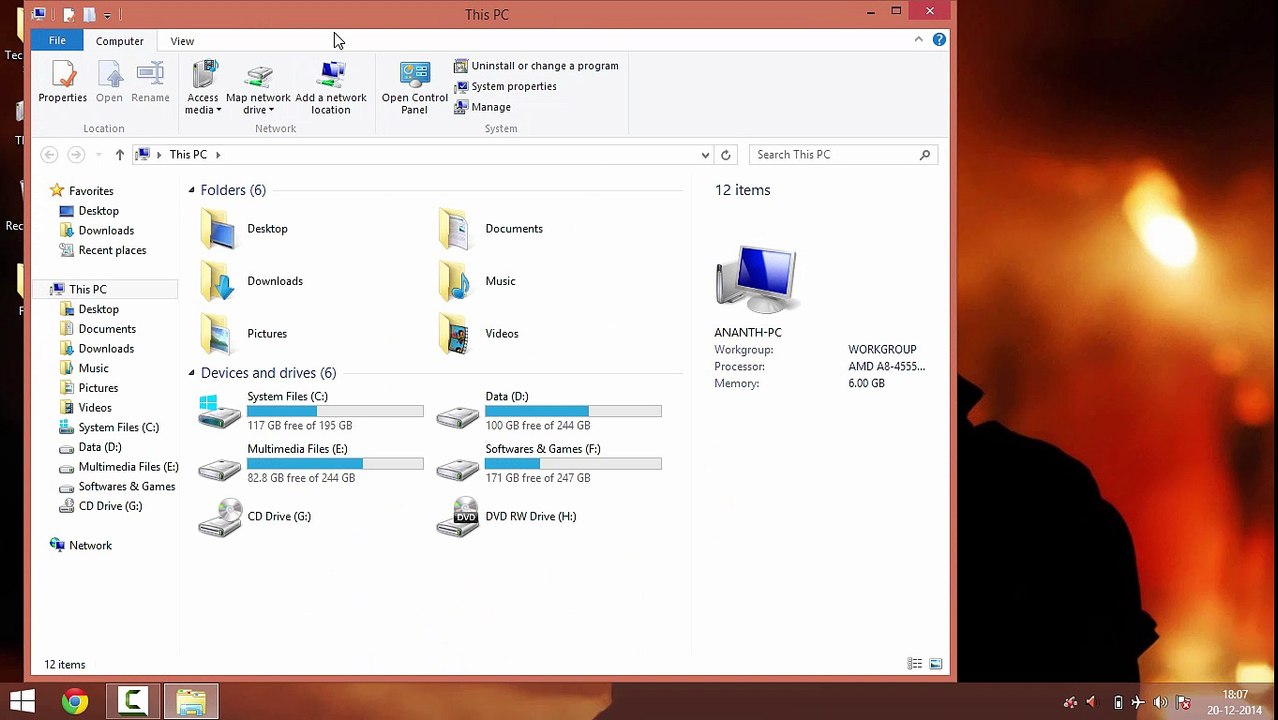Image resolution: width=1278 pixels, height=720 pixels.
Task: Switch to details view in the status bar
Action: [915, 664]
